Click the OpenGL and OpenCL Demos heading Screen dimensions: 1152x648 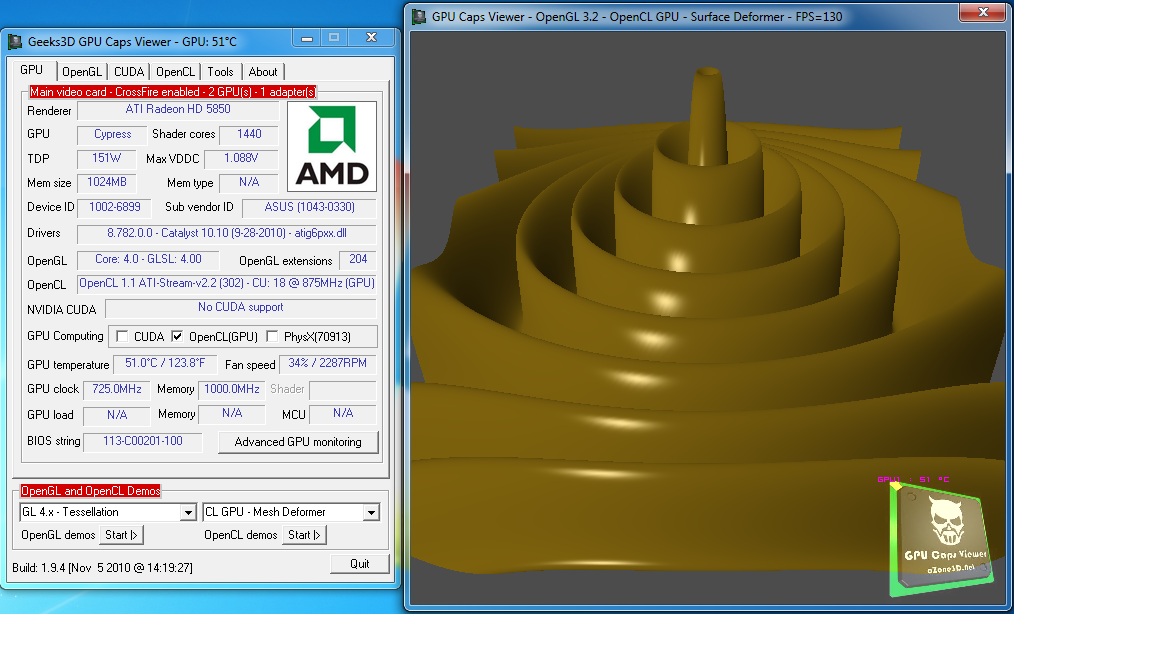[x=90, y=491]
